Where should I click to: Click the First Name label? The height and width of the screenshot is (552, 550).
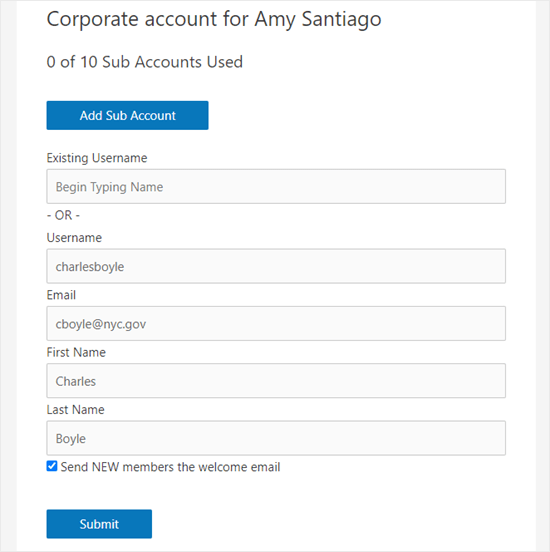coord(76,352)
